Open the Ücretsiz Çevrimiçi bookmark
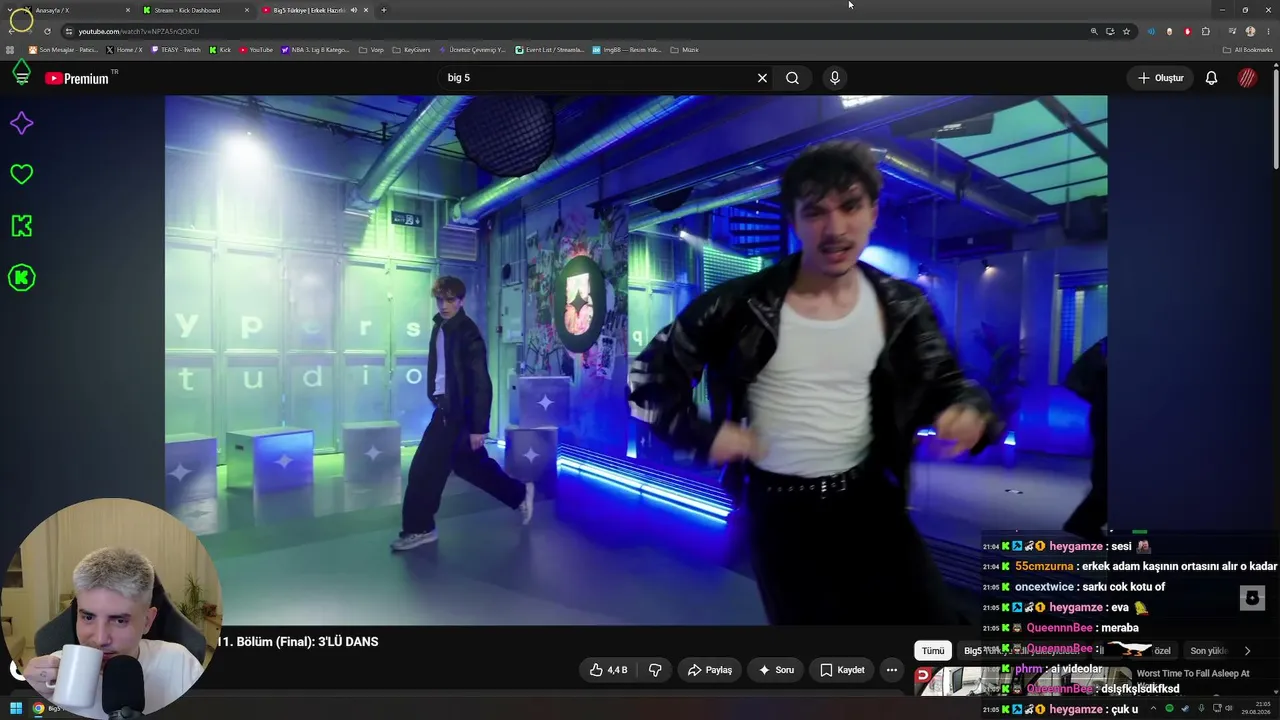This screenshot has width=1280, height=720. [x=472, y=49]
